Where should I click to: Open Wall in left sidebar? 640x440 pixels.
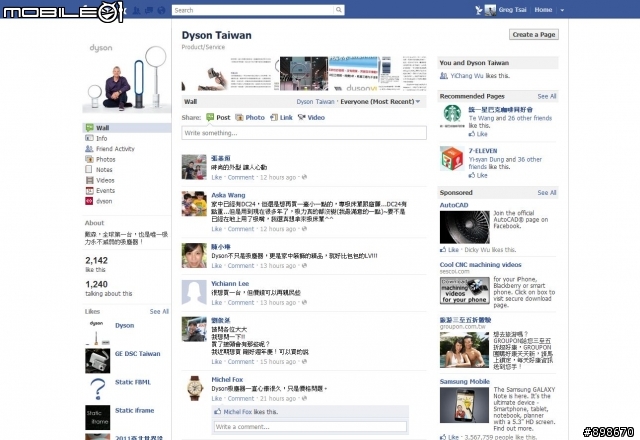point(127,128)
